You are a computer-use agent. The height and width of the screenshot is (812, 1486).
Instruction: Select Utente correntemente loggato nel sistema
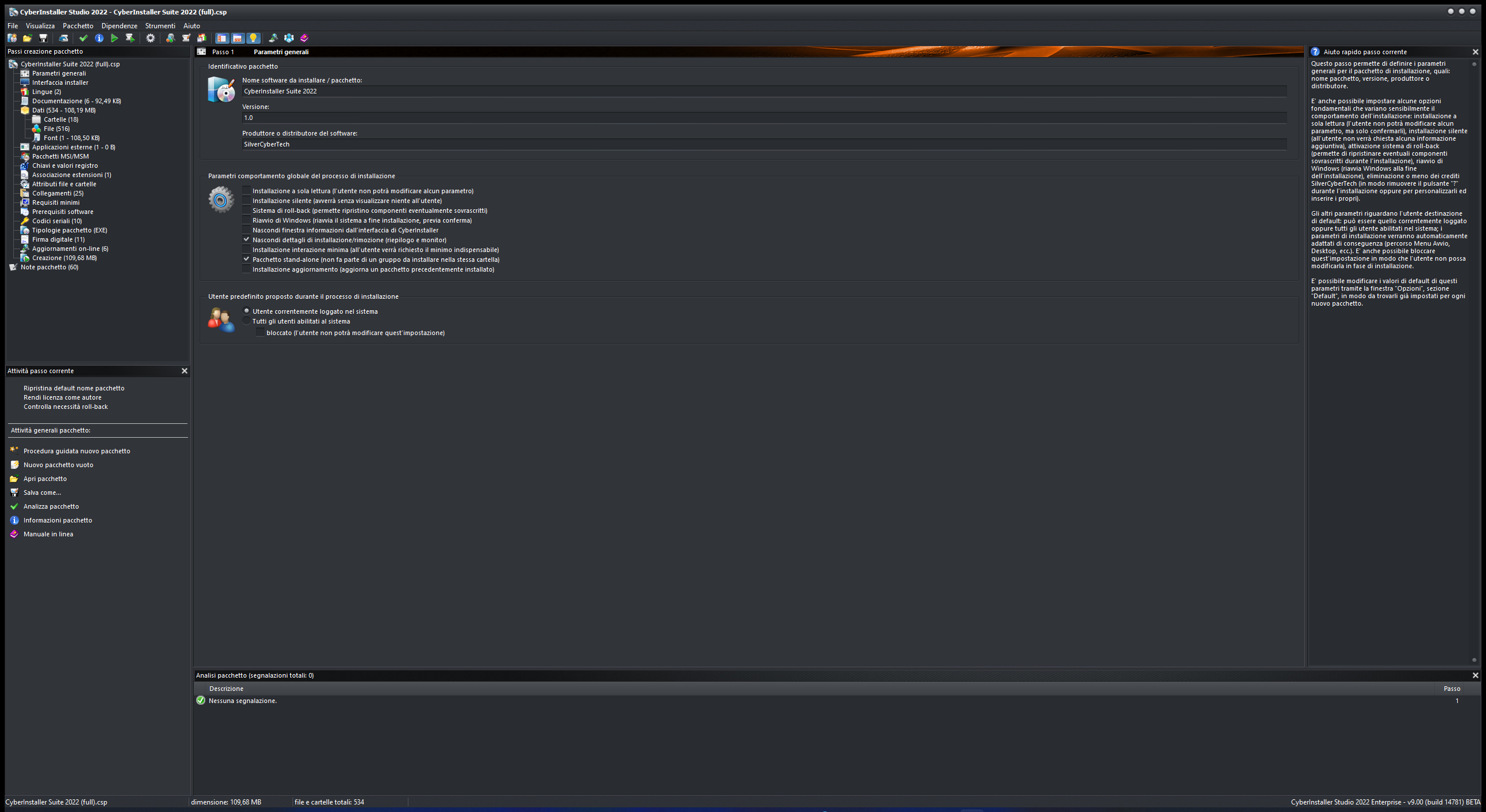click(246, 311)
